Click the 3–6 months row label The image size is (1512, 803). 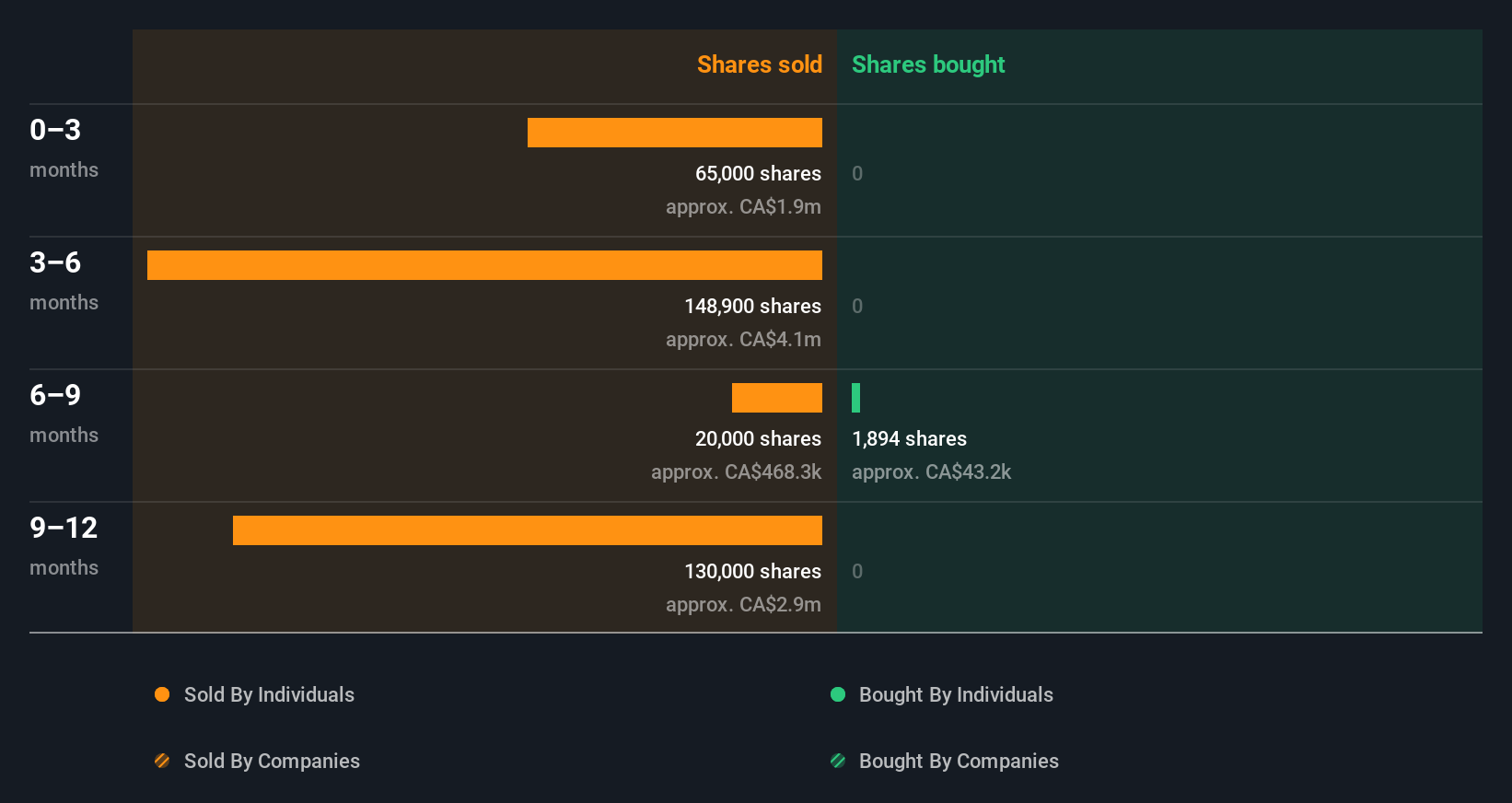[64, 281]
